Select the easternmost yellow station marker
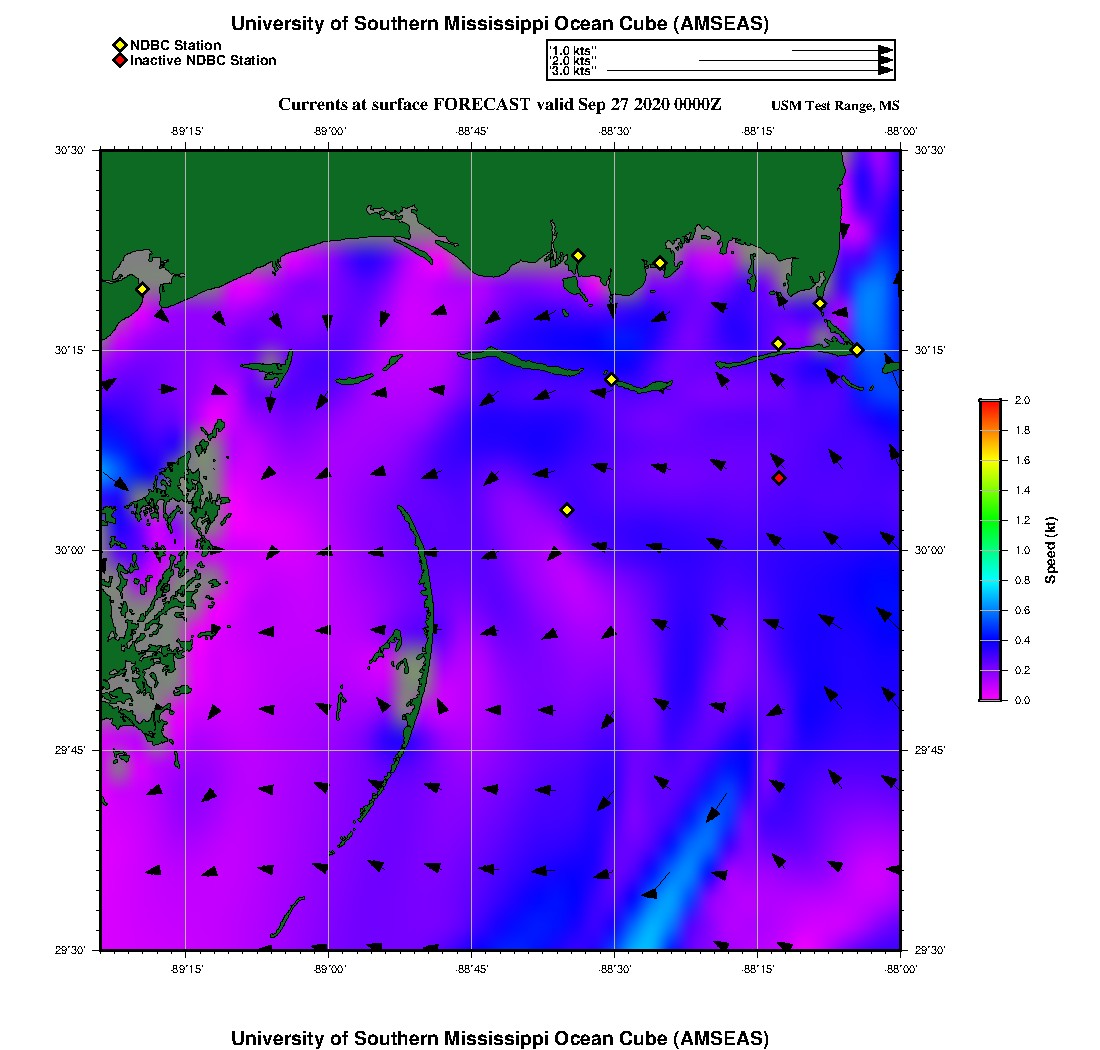The height and width of the screenshot is (1050, 1100). coord(857,349)
